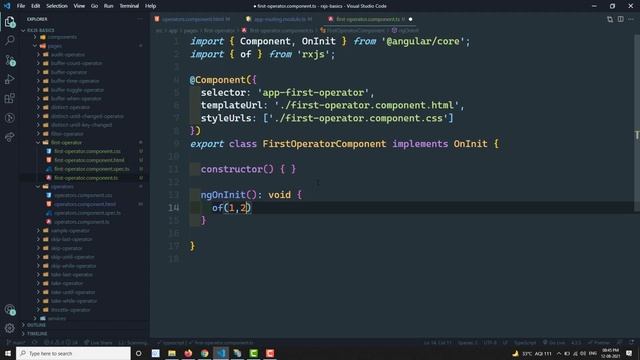Click the Go Live status bar button
The height and width of the screenshot is (360, 640).
(x=554, y=343)
